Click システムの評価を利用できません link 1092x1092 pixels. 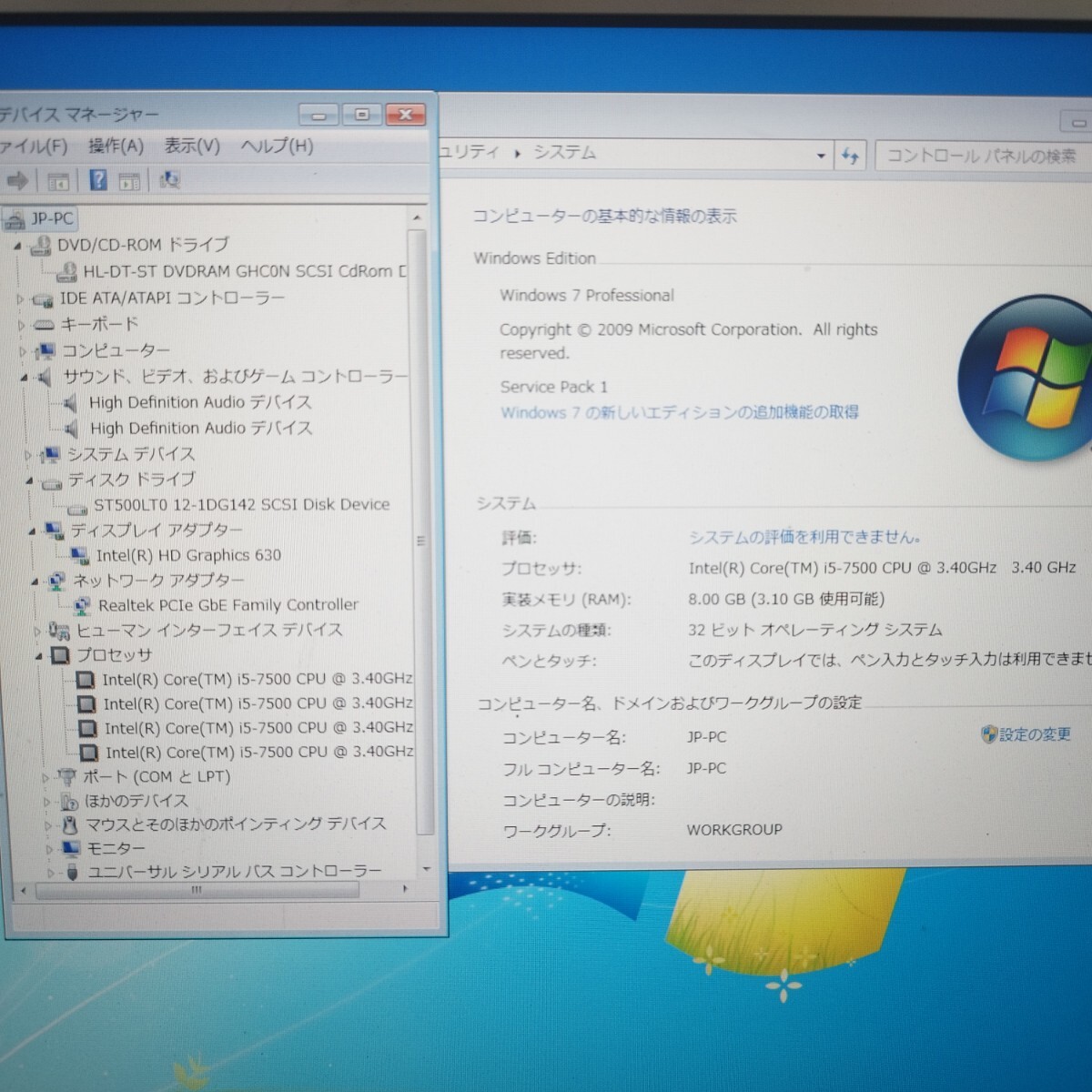(804, 537)
